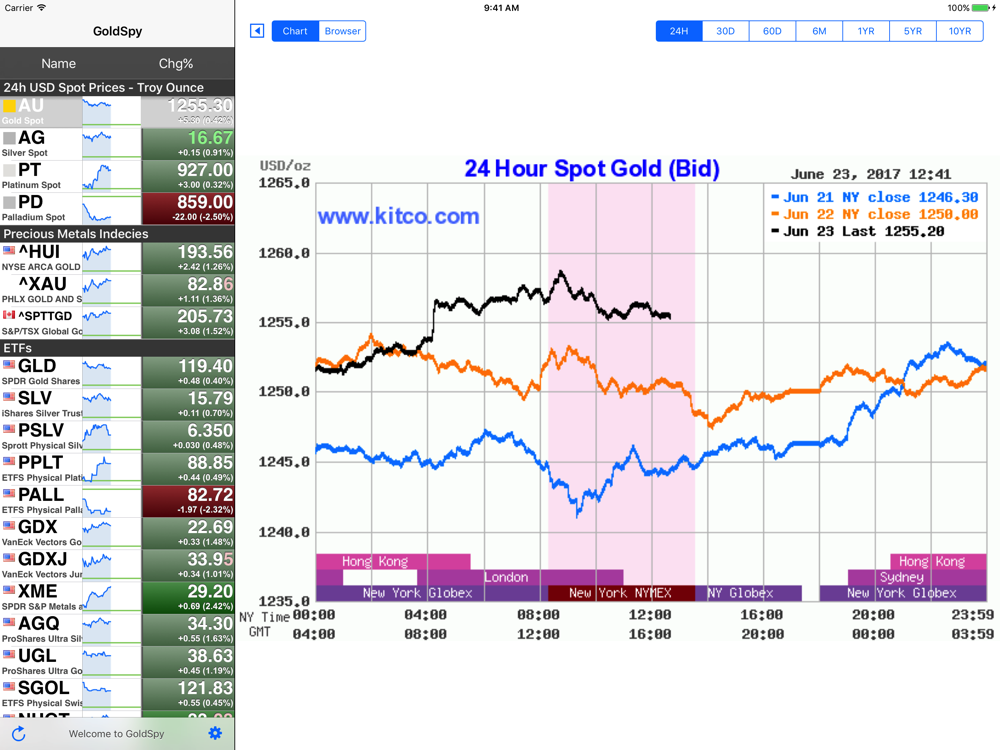
Task: Click the www.kitco.com link on chart
Action: pos(399,216)
